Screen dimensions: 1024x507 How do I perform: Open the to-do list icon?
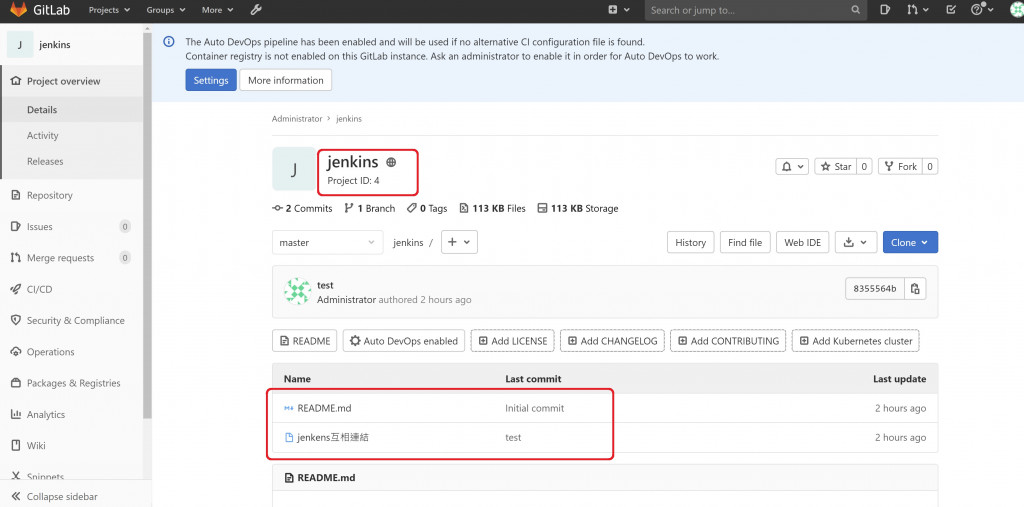click(951, 10)
